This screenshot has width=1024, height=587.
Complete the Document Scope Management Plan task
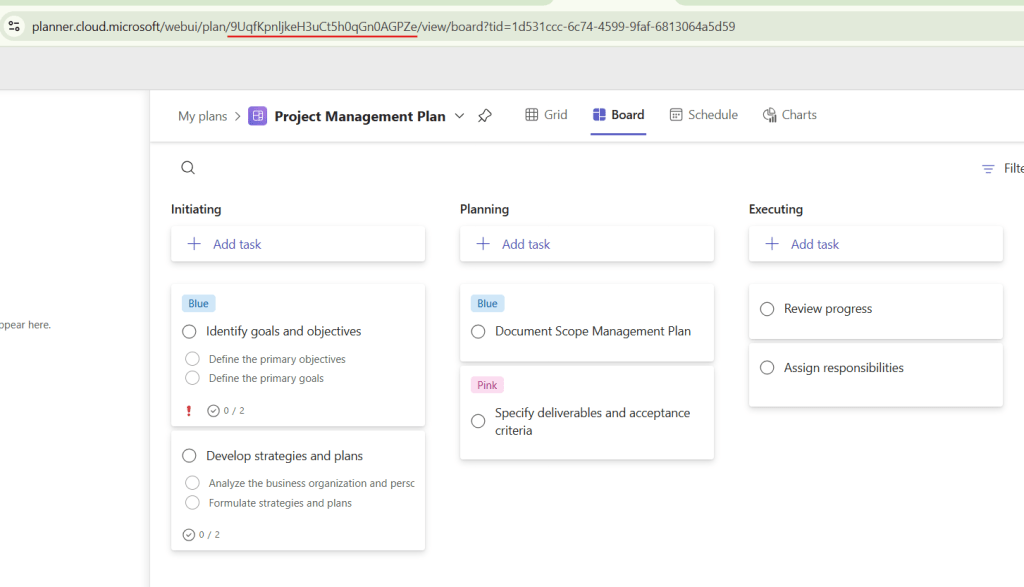point(478,331)
